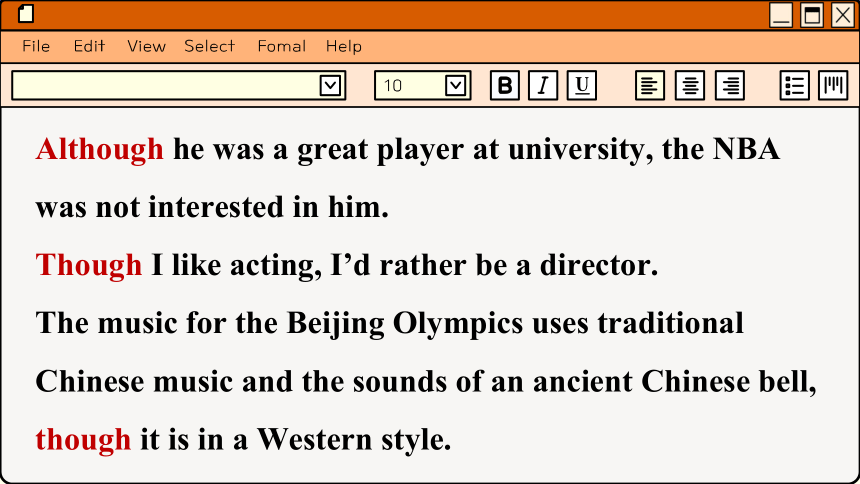Viewport: 860px width, 484px height.
Task: Click the column layout icon
Action: click(x=833, y=85)
